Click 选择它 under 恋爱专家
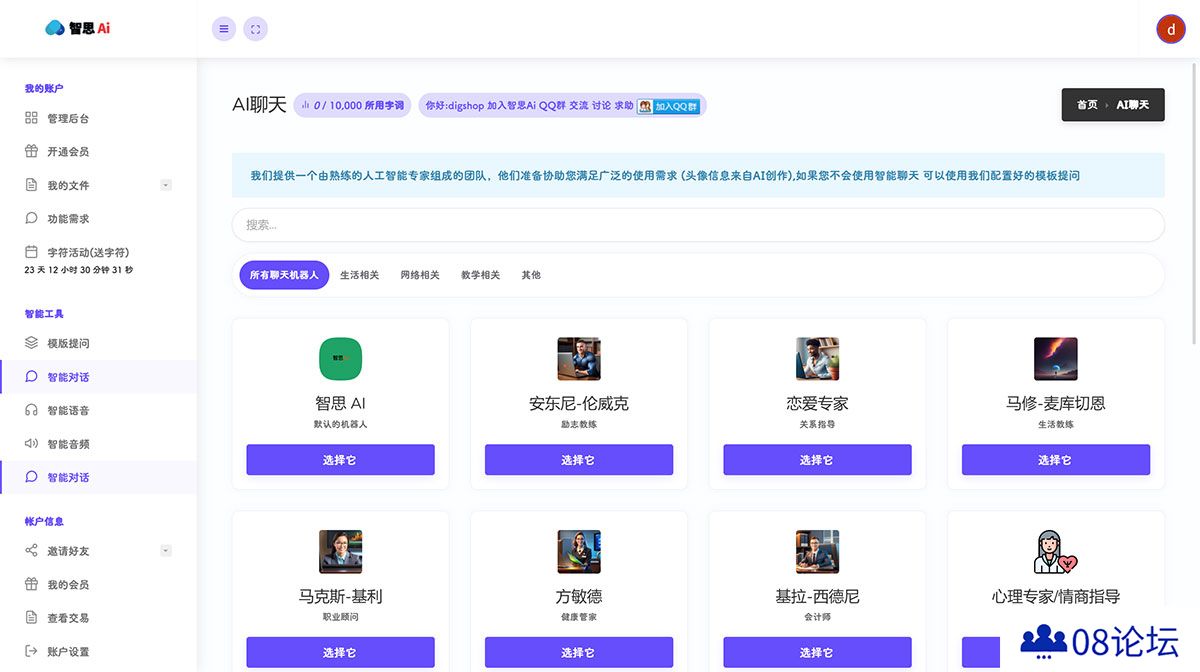The width and height of the screenshot is (1200, 672). [817, 460]
